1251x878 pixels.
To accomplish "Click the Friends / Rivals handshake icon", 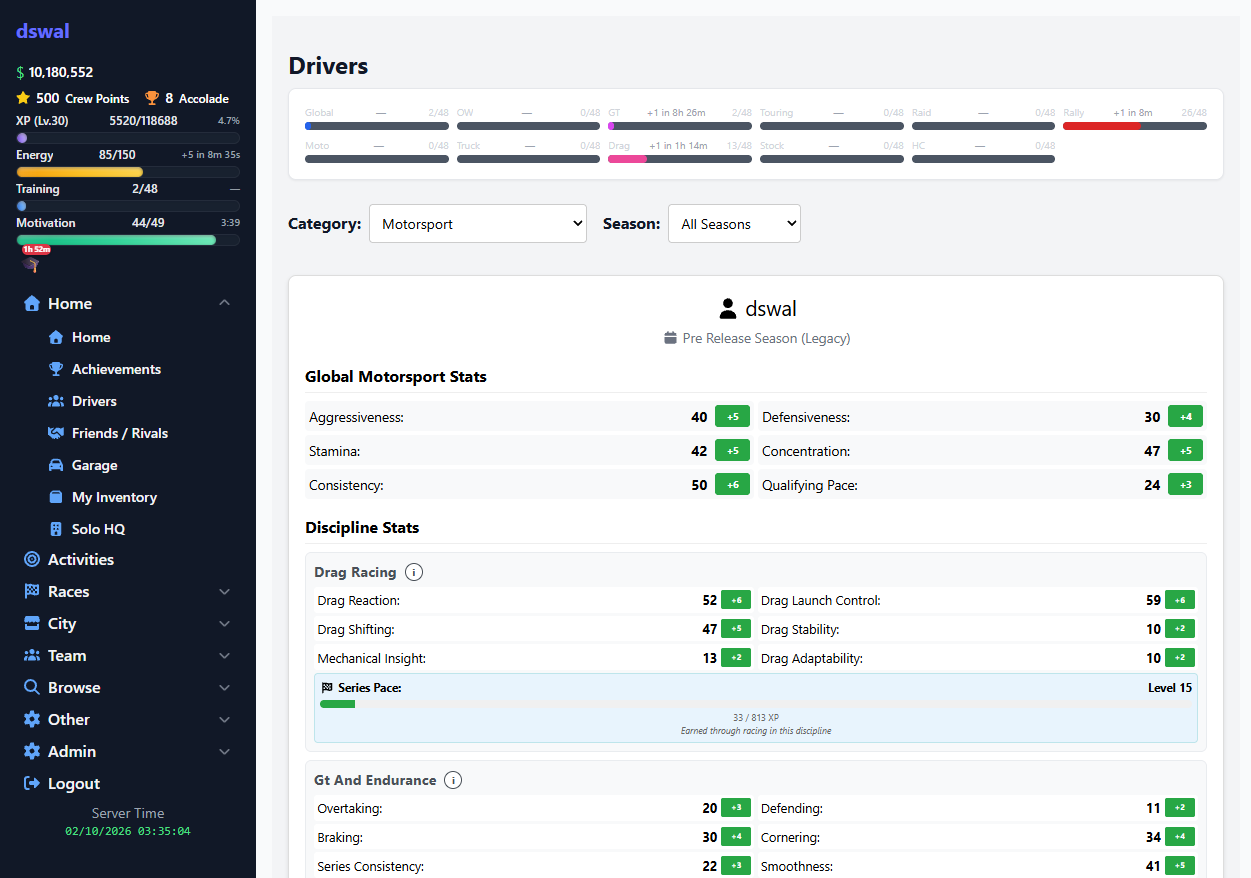I will tap(56, 433).
